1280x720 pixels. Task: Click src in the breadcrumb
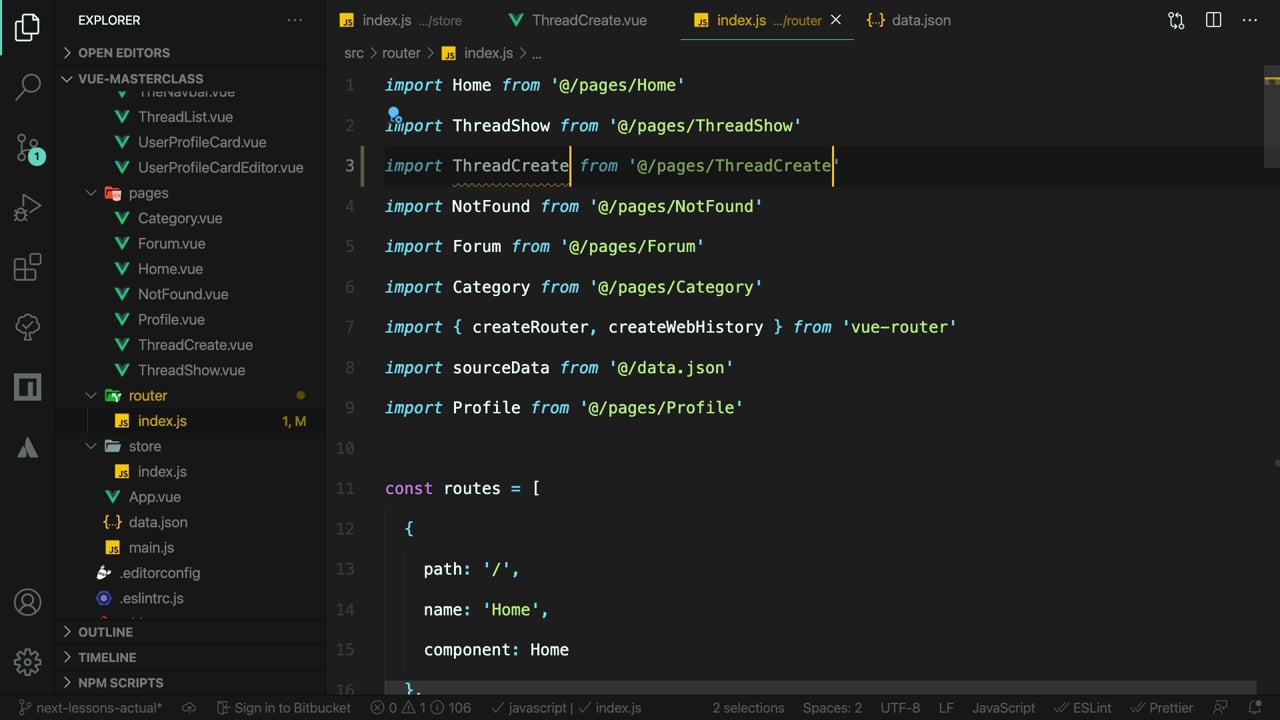tap(354, 53)
